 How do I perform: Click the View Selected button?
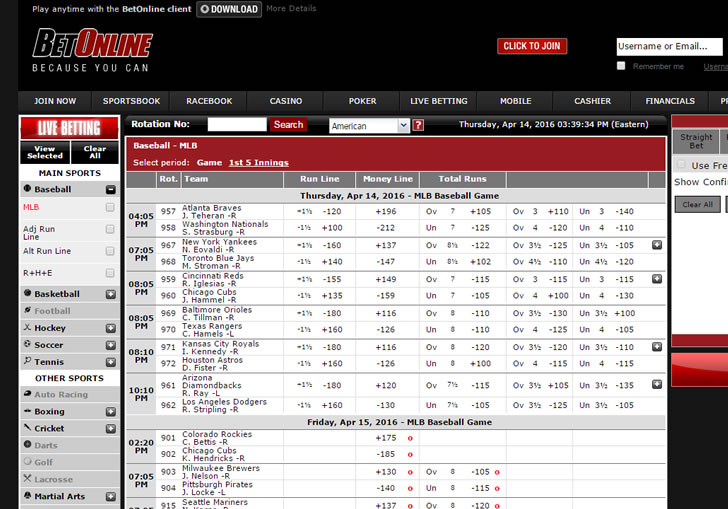tap(45, 152)
